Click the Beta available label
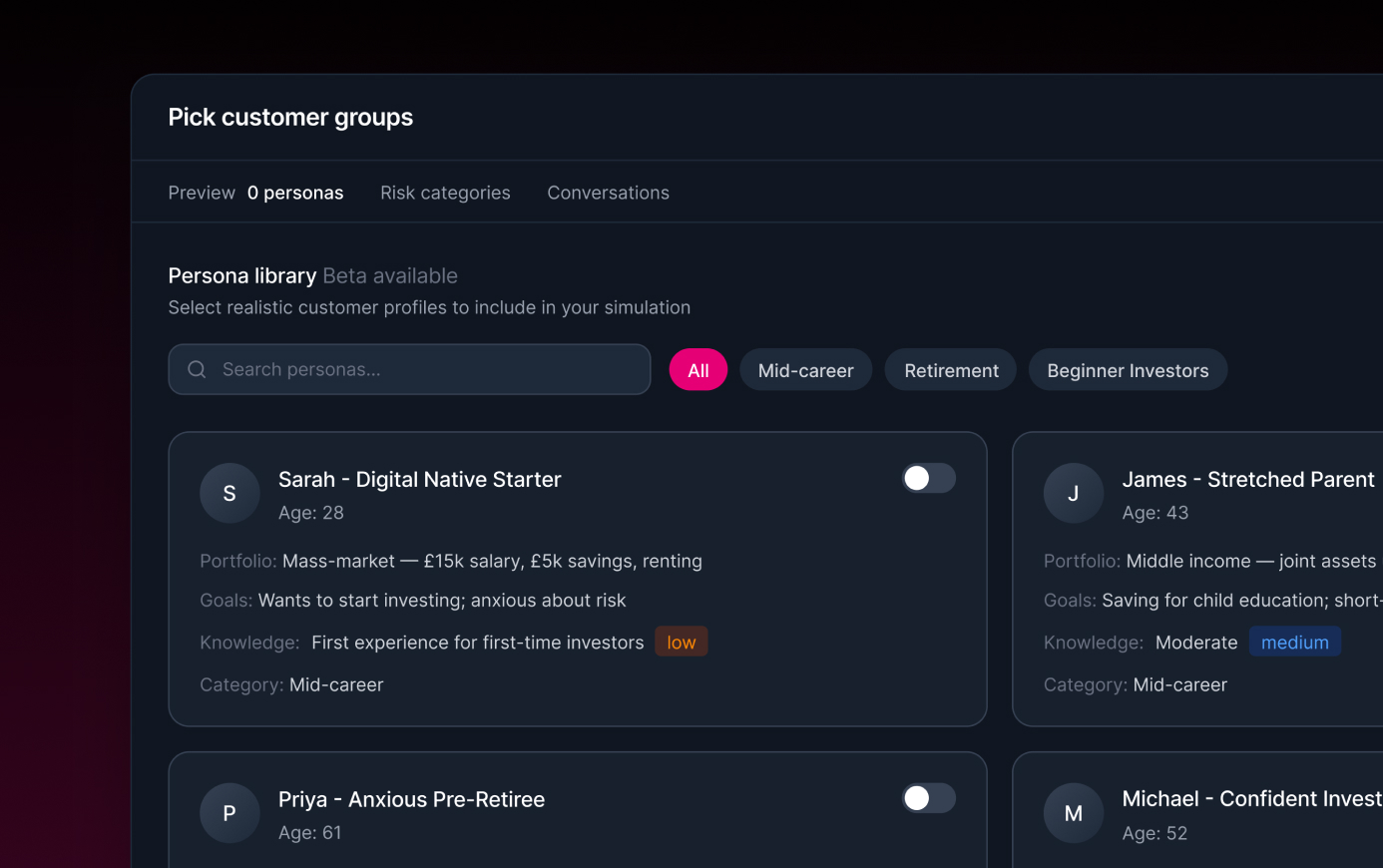The width and height of the screenshot is (1383, 868). 390,275
